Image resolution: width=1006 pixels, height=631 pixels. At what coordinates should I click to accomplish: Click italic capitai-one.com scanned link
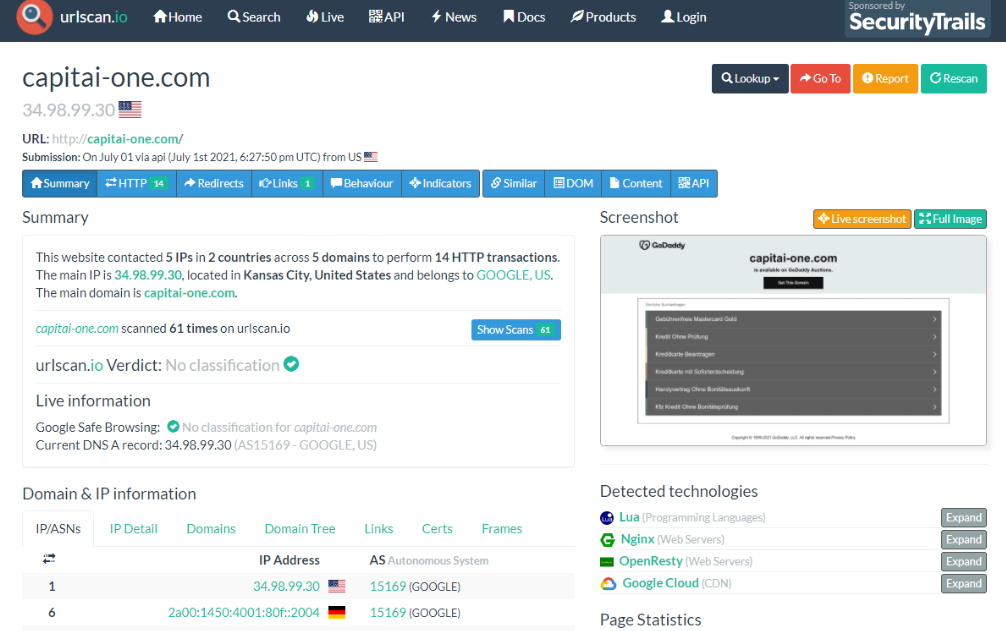coord(77,328)
